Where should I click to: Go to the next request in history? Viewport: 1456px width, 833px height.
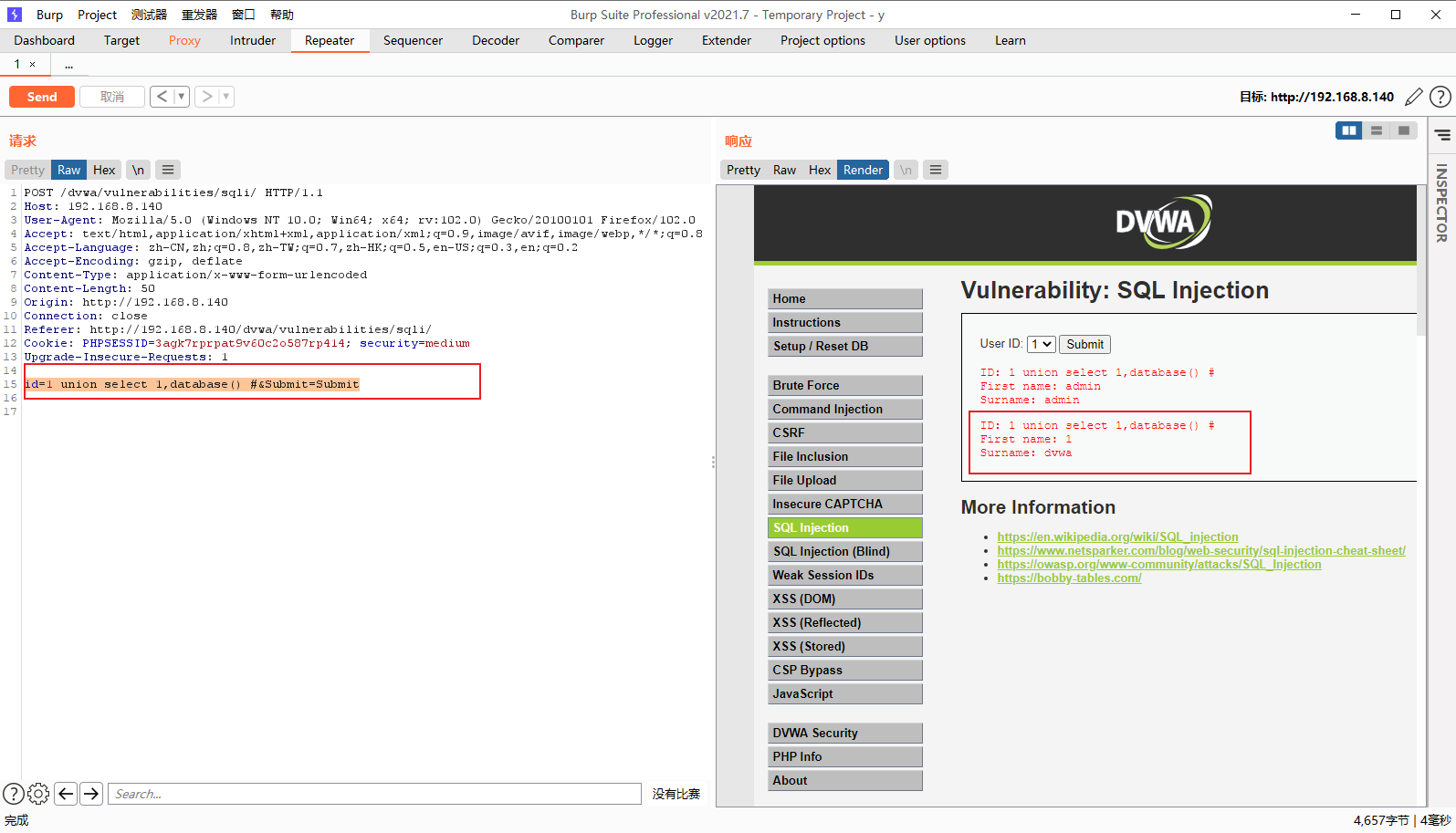click(x=207, y=97)
